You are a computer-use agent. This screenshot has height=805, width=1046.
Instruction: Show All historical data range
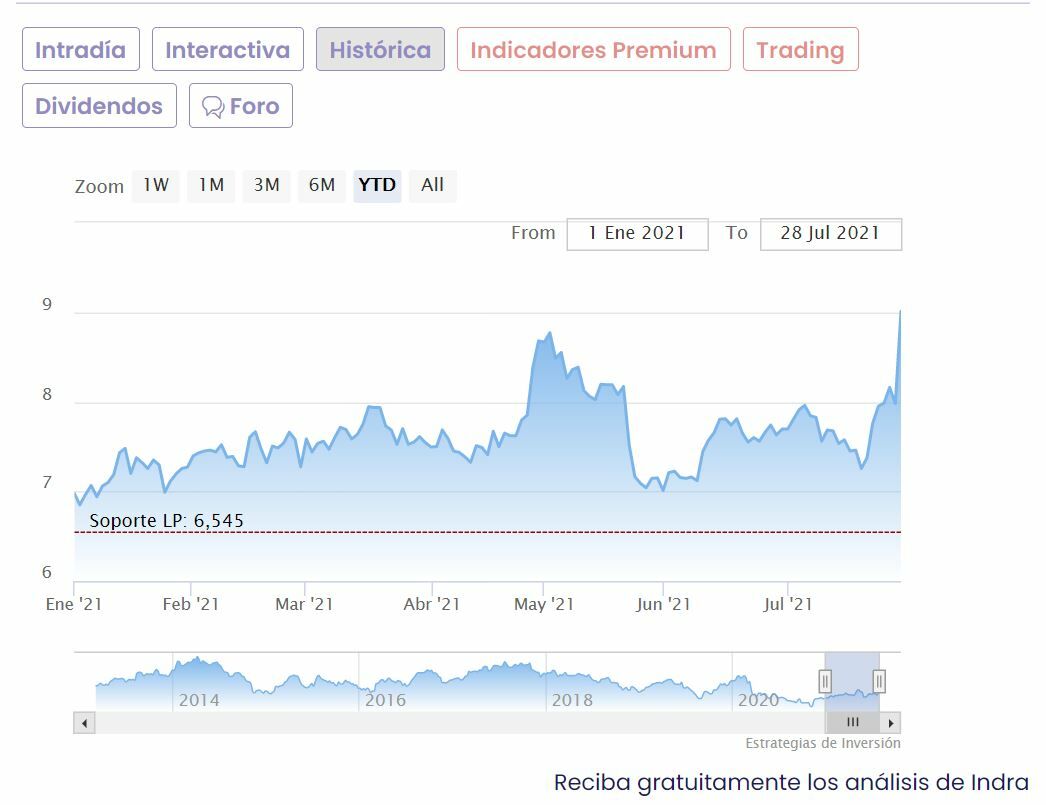[432, 185]
